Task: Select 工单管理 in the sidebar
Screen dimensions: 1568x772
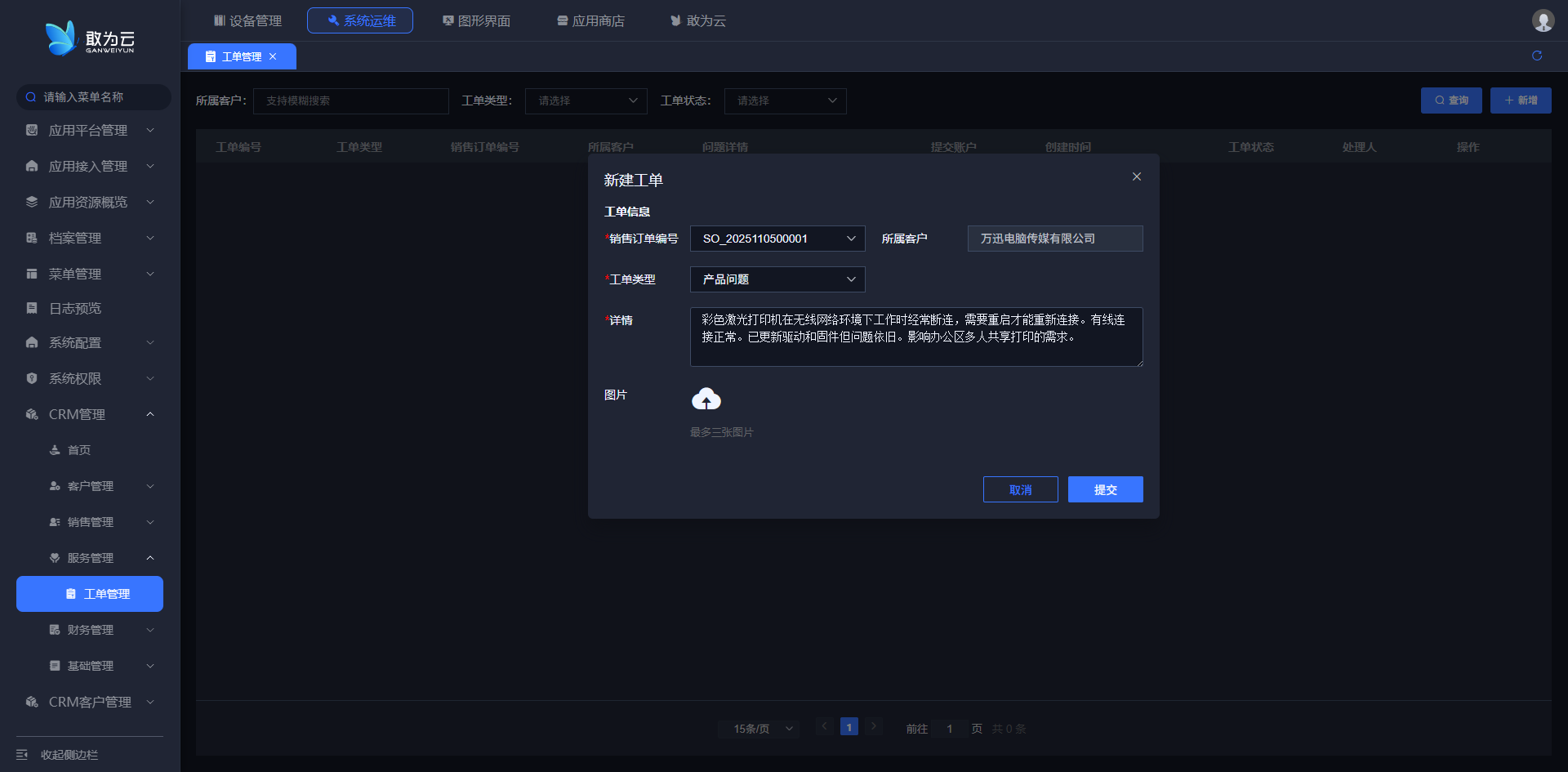Action: (x=90, y=594)
